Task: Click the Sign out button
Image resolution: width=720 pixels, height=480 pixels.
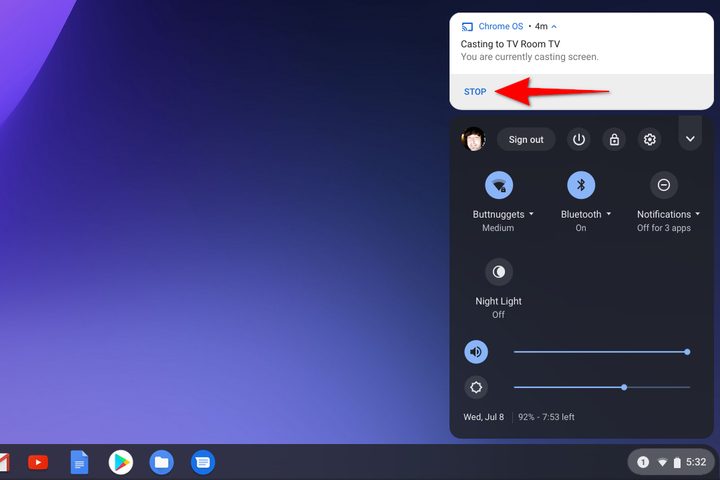Action: click(526, 140)
